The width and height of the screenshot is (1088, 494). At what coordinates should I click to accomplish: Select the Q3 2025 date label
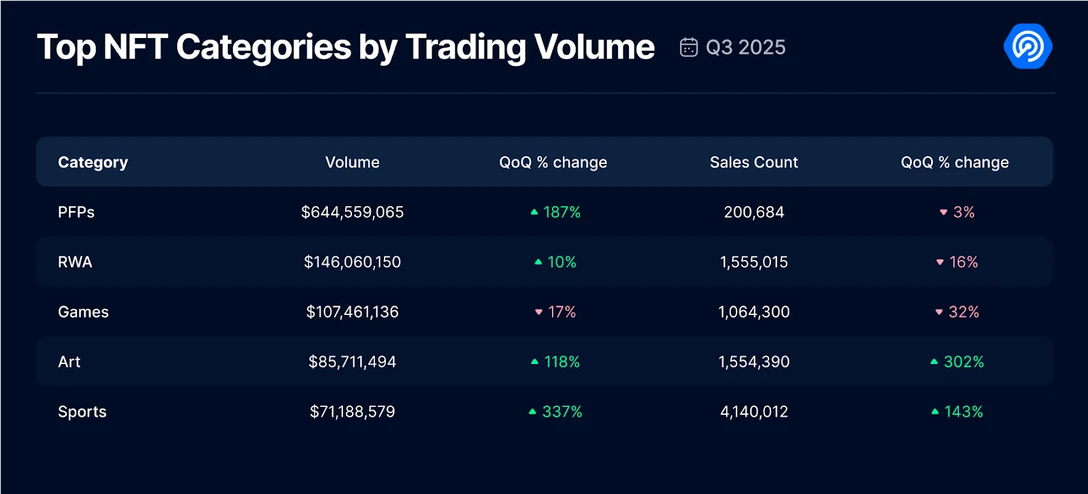point(745,47)
